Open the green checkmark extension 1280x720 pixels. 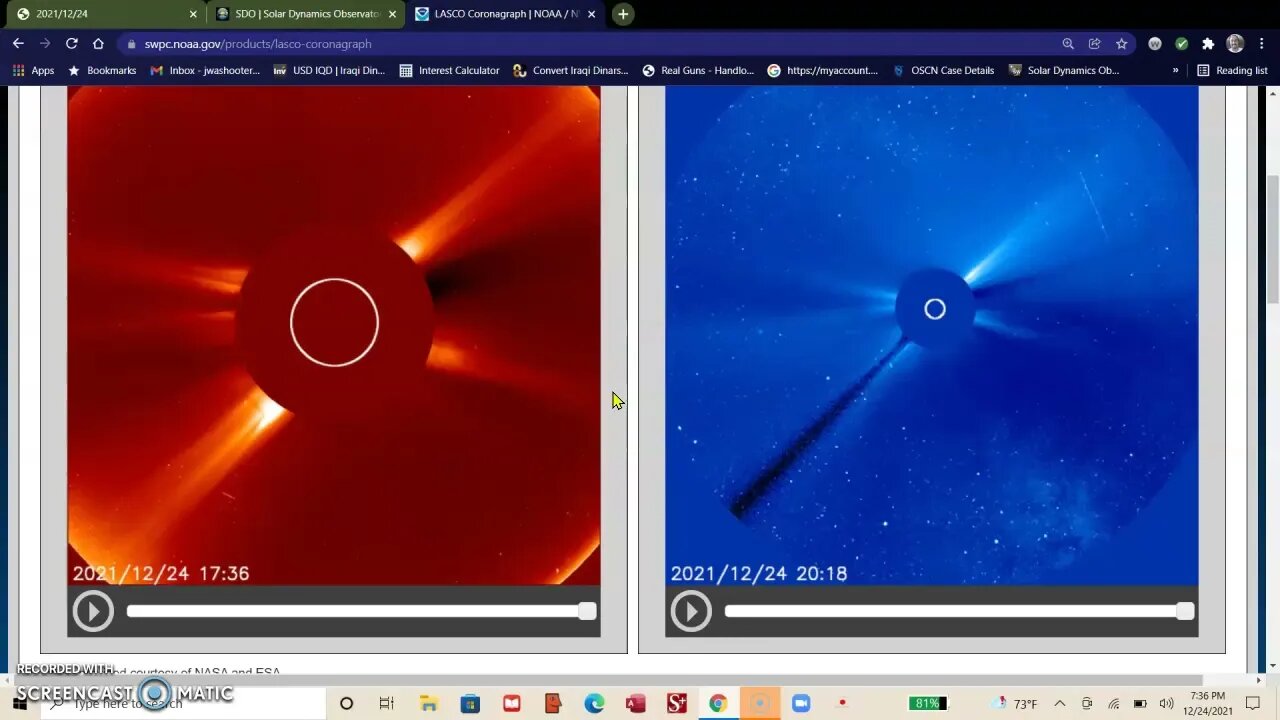(x=1181, y=44)
